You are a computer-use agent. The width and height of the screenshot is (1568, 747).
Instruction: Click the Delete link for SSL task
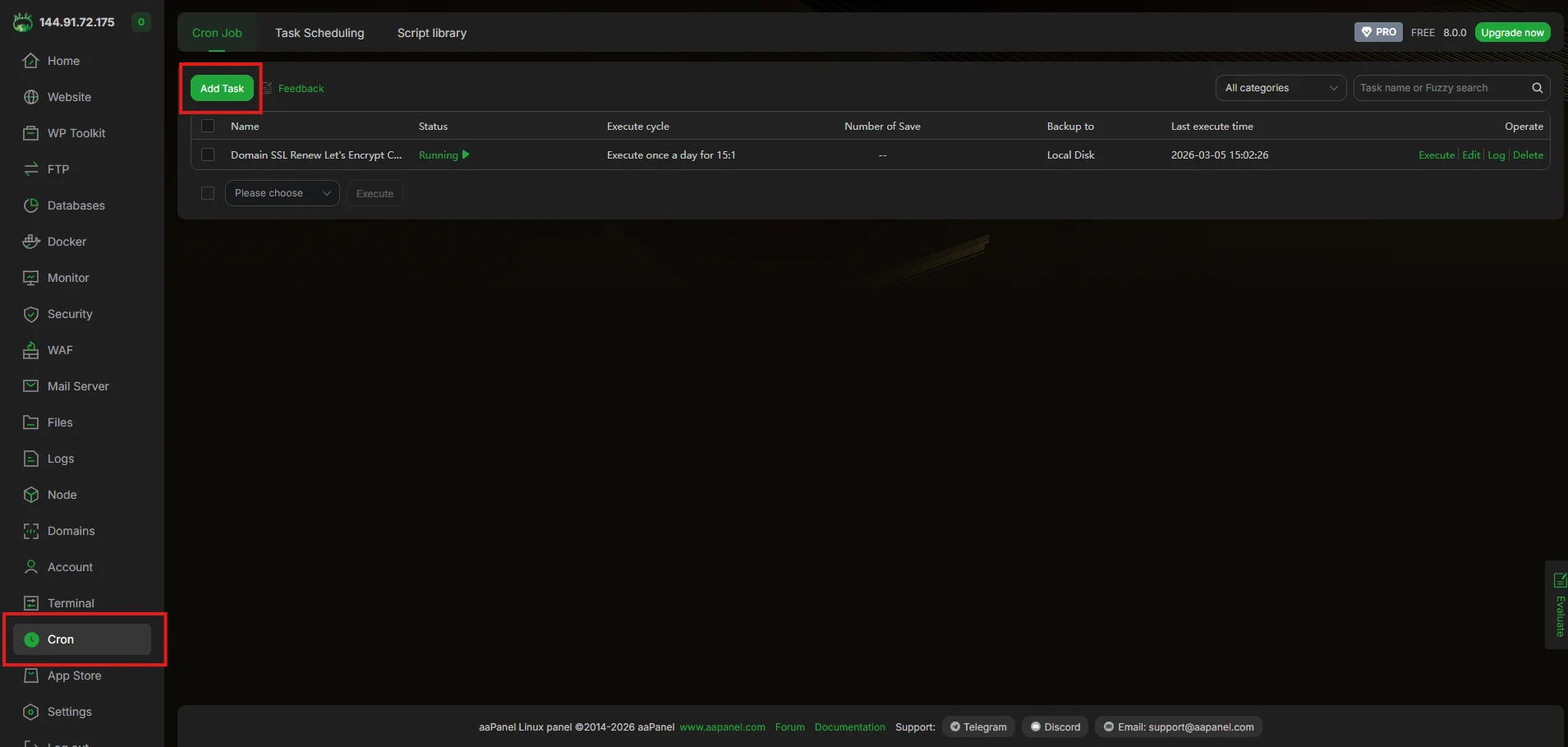click(x=1528, y=155)
